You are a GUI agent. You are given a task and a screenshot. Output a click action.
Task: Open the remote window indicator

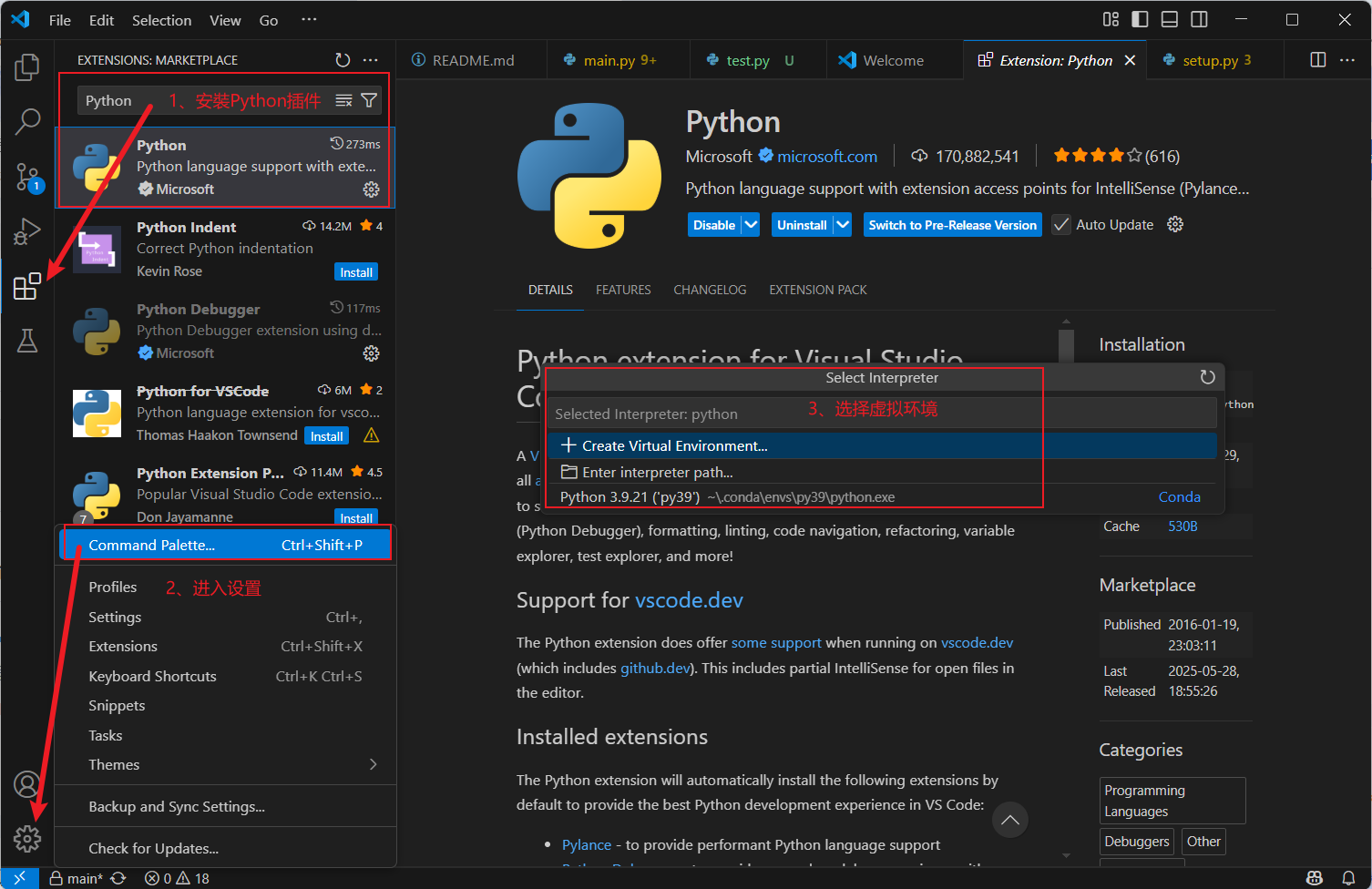point(19,878)
